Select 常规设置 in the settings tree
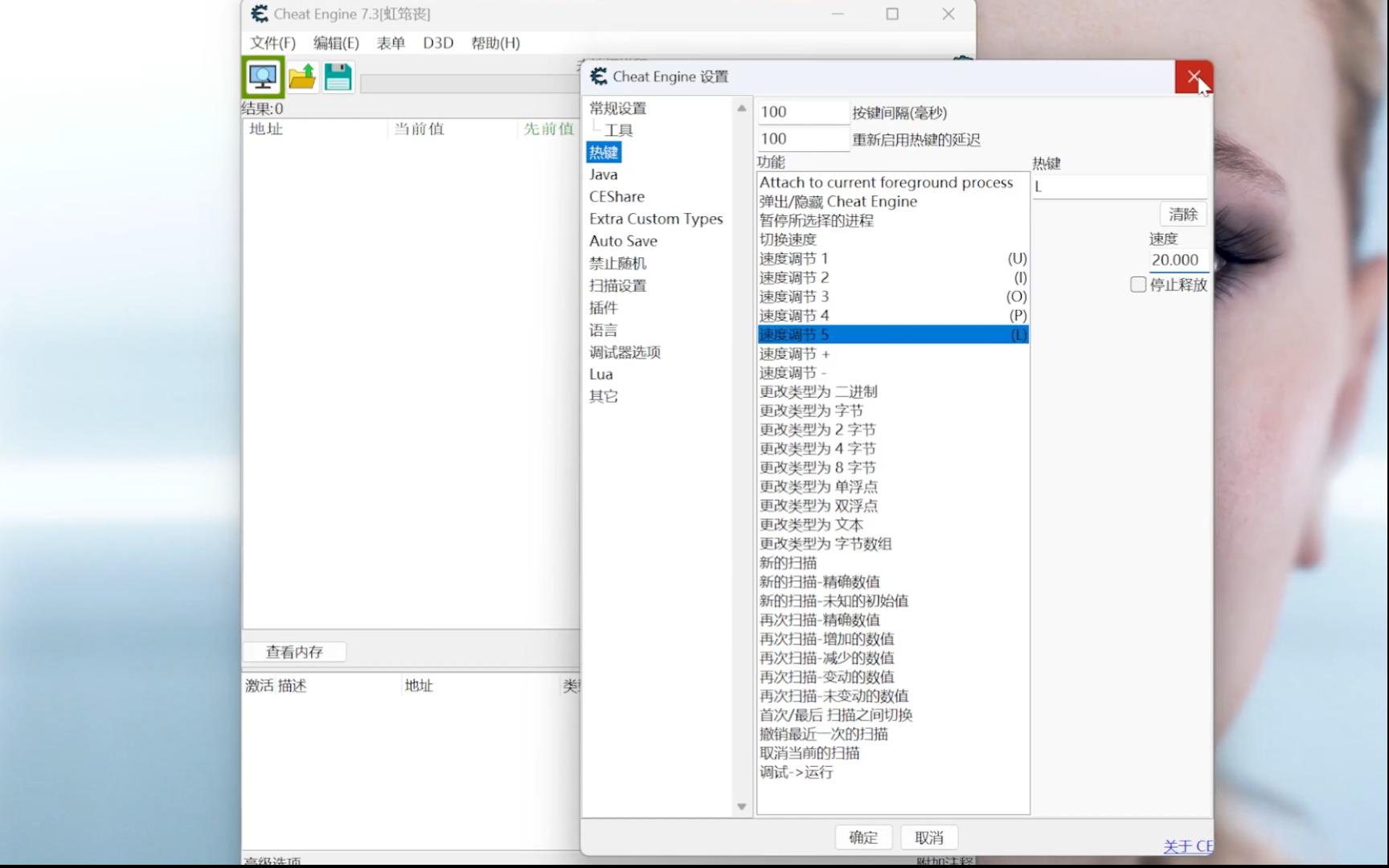The width and height of the screenshot is (1389, 868). [617, 108]
